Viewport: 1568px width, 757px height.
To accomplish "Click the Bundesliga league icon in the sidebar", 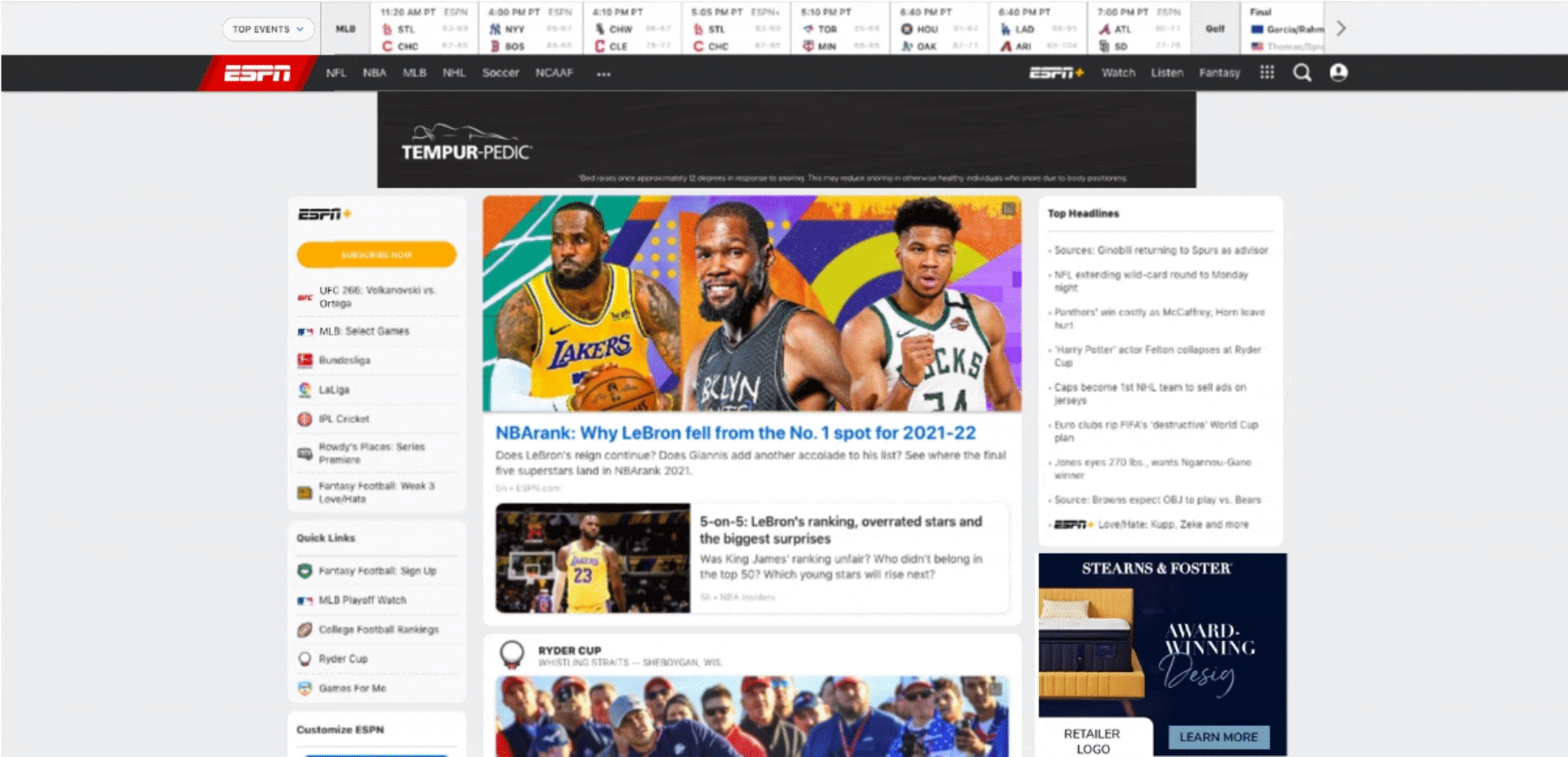I will tap(305, 360).
